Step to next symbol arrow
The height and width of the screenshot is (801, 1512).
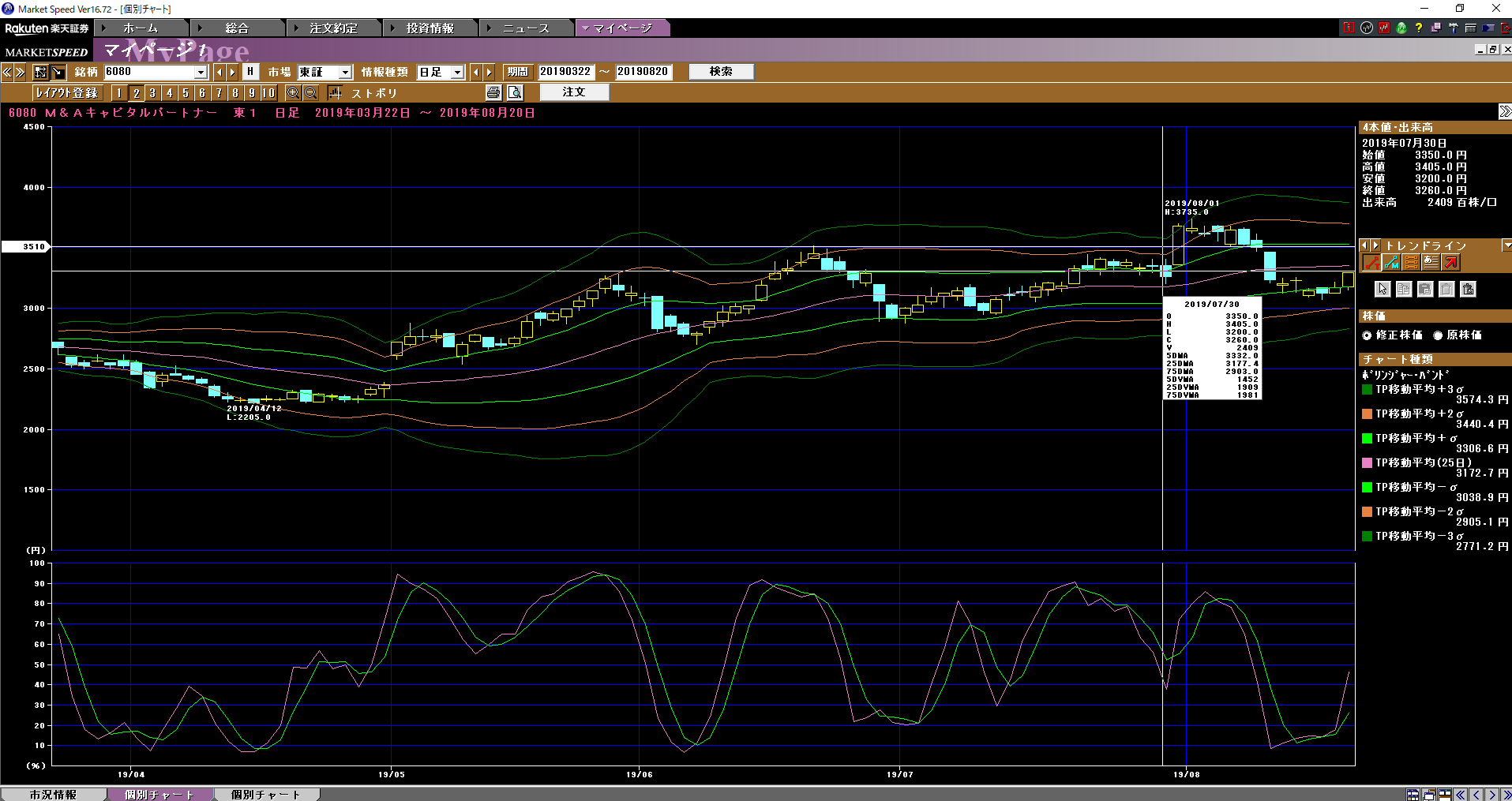point(232,72)
